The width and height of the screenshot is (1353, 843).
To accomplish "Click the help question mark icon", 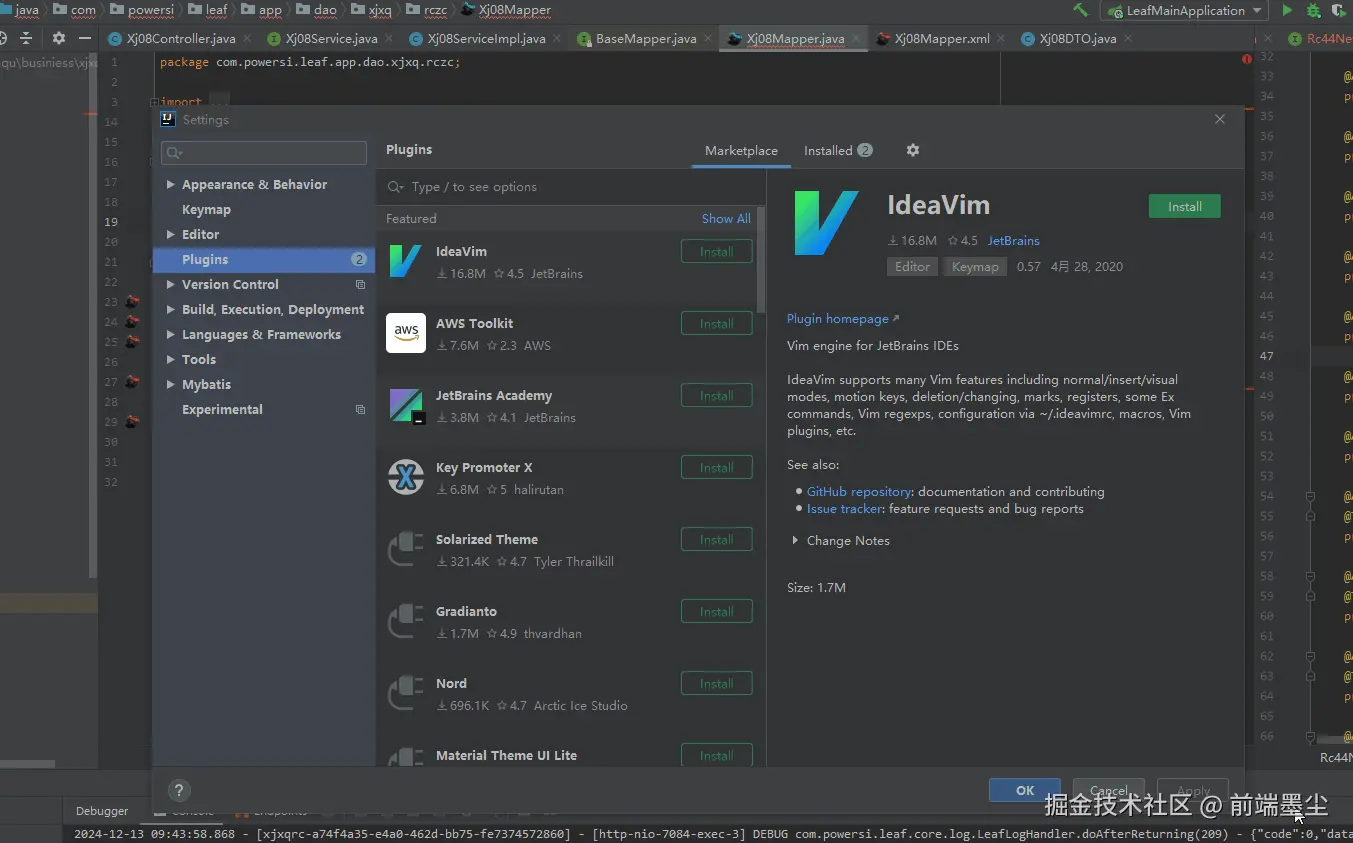I will pos(179,790).
